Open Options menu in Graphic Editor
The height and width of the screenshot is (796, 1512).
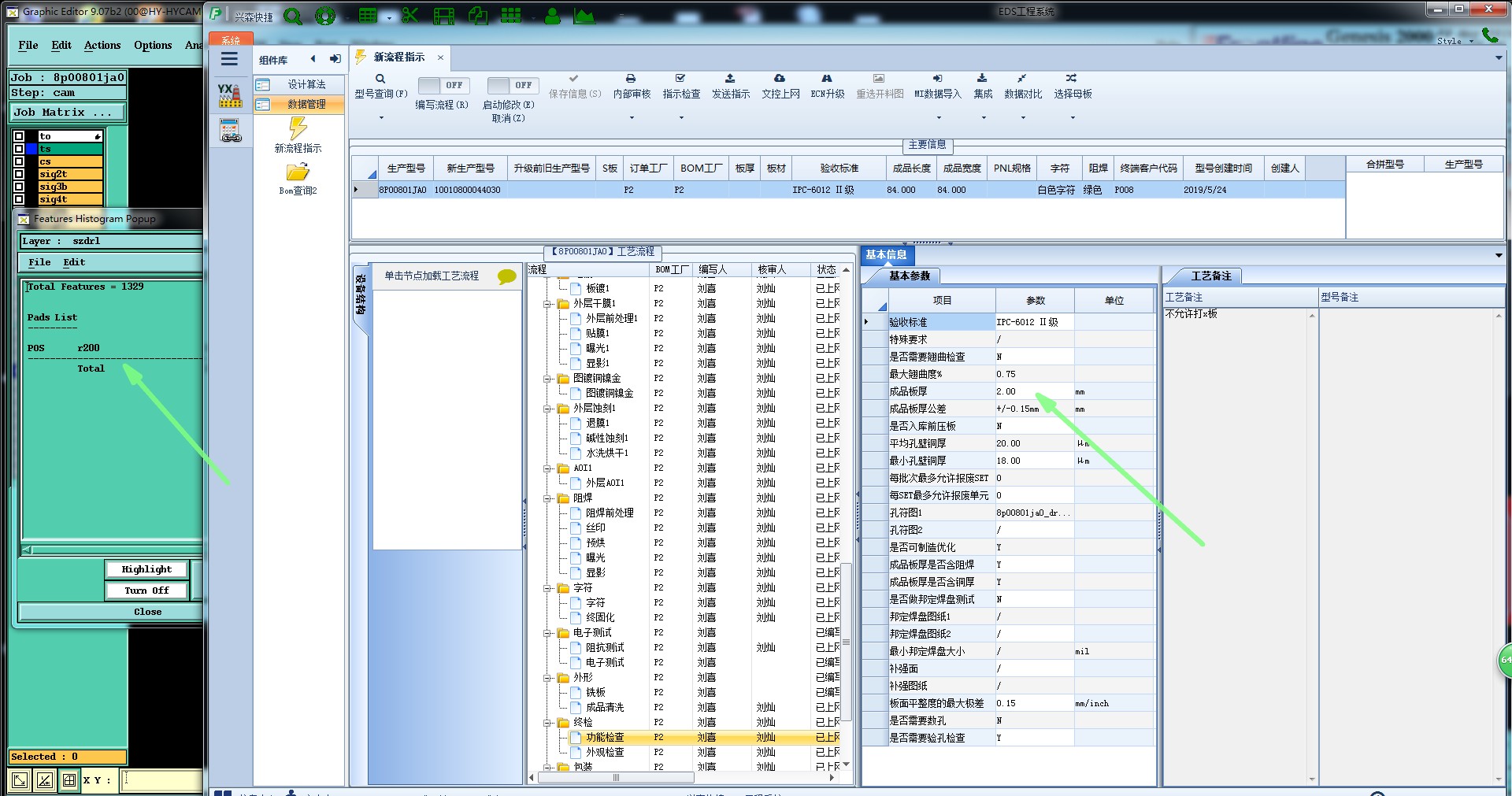[x=153, y=46]
